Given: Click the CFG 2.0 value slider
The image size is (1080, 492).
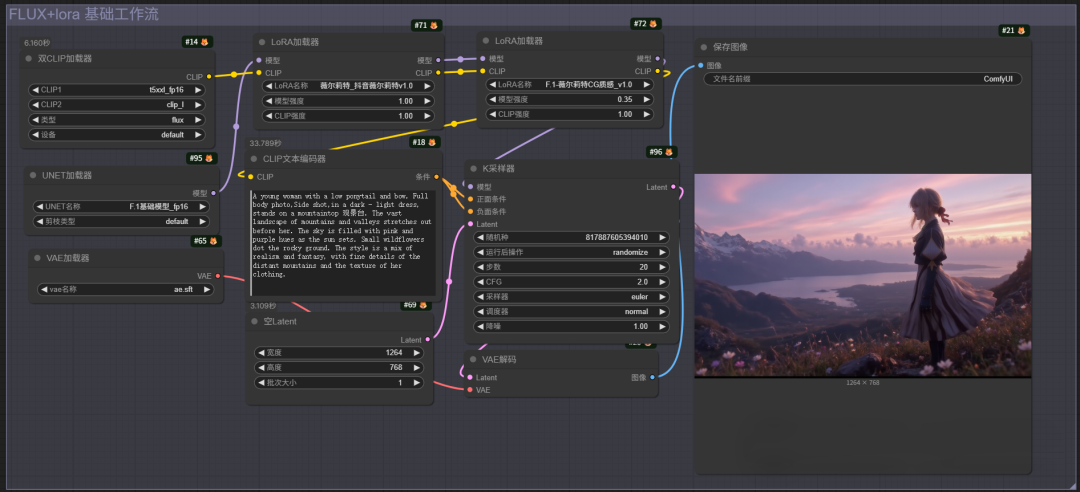Looking at the screenshot, I should pos(571,282).
